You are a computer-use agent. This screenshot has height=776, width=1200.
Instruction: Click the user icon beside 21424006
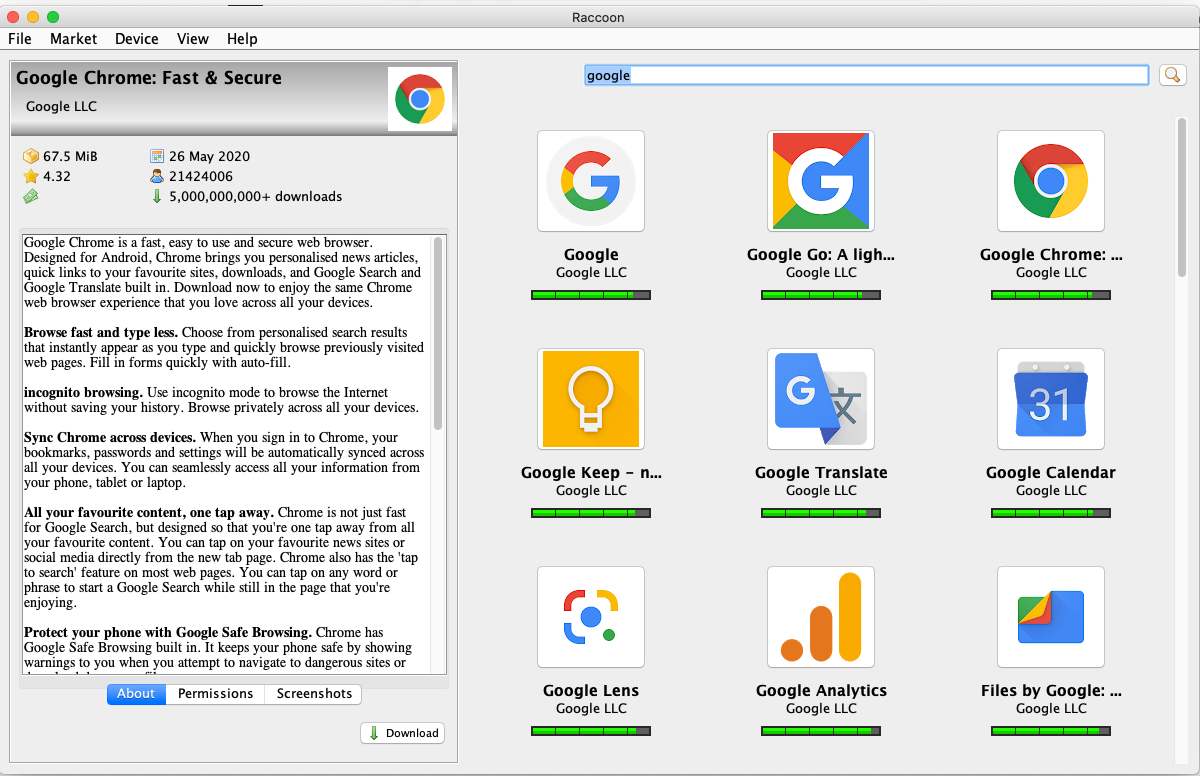point(157,176)
